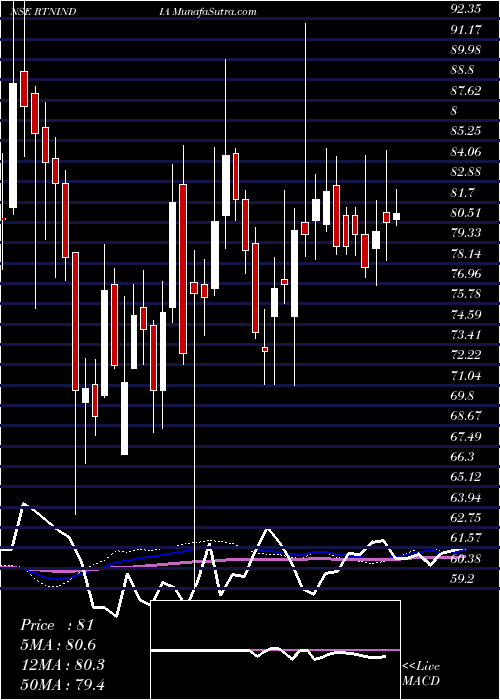Viewport: 500px width, 700px height.
Task: Click the 72.22 price axis label
Action: (x=468, y=355)
